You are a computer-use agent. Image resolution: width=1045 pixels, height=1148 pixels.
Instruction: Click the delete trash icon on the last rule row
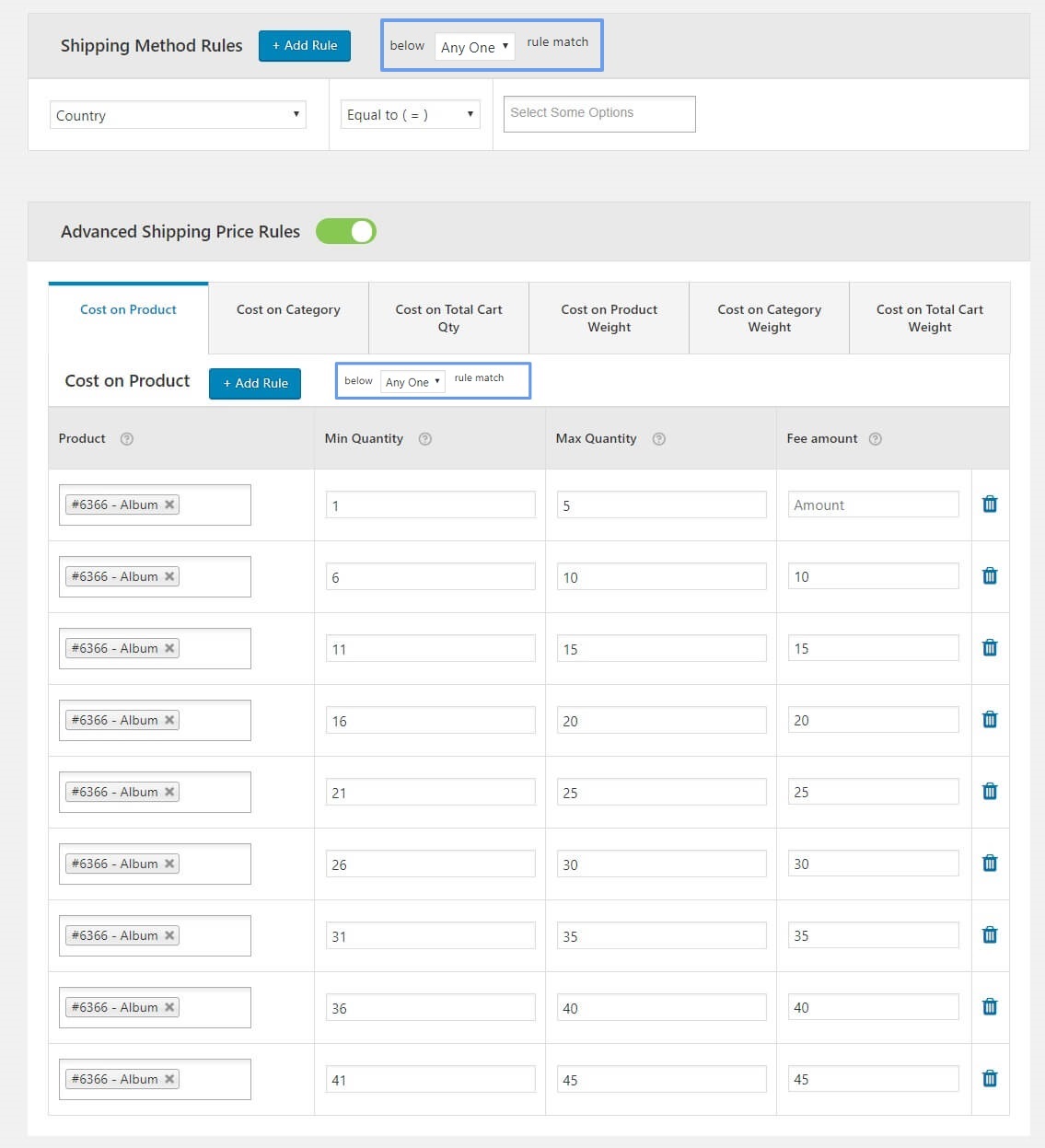pos(989,1078)
